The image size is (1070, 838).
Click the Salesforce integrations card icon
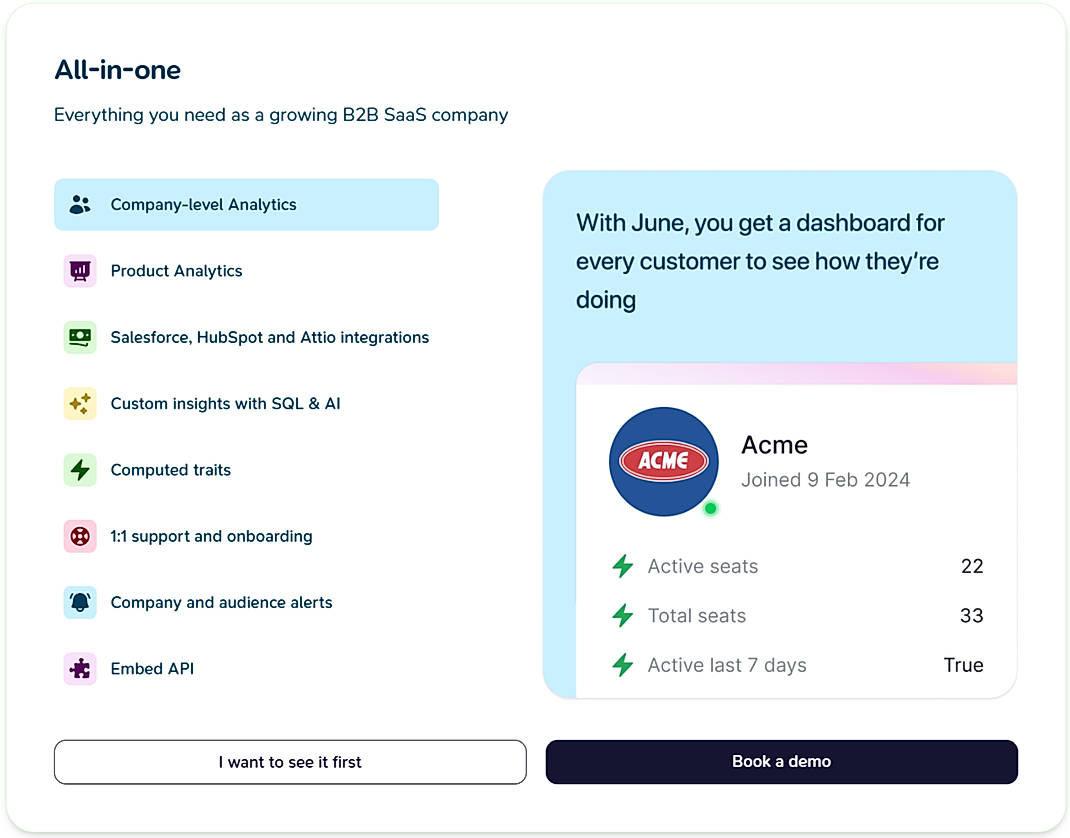click(80, 337)
